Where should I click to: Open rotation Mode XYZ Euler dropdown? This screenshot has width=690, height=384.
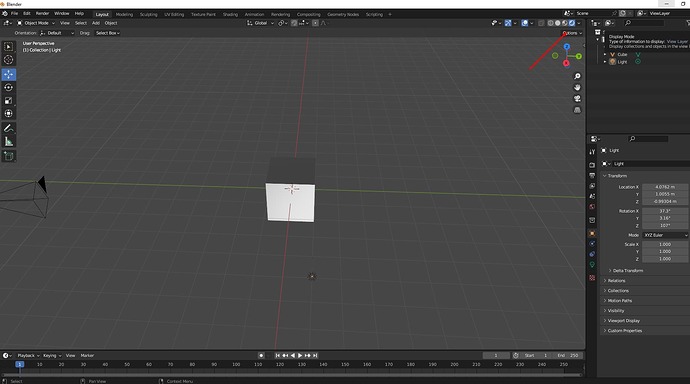point(665,235)
